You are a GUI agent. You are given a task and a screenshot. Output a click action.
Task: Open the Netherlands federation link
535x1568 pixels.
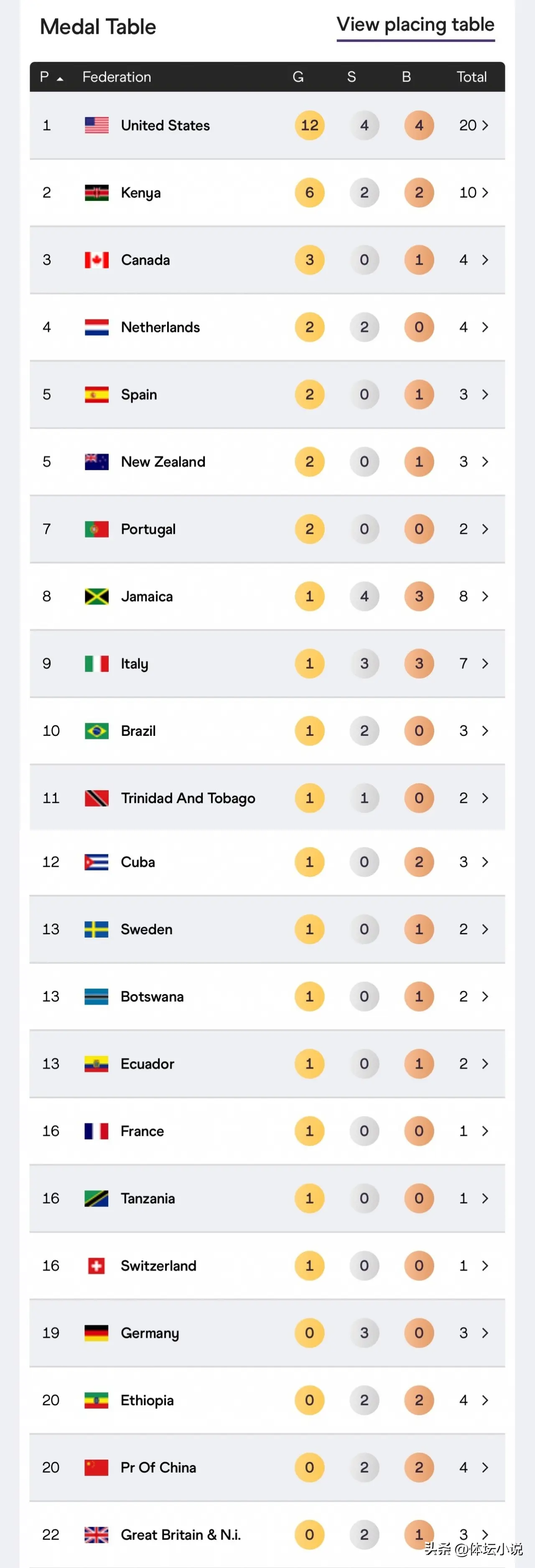pos(160,328)
